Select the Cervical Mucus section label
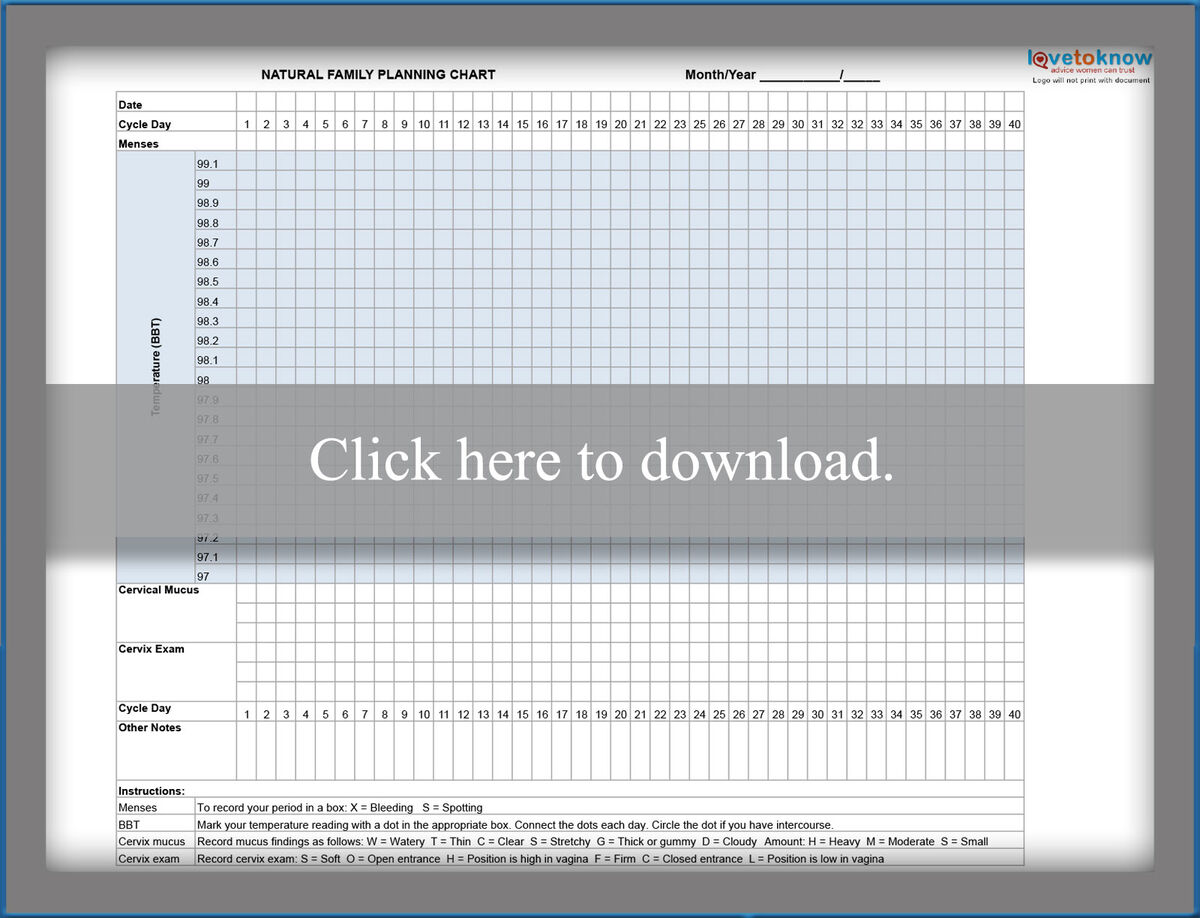Viewport: 1200px width, 918px height. 158,590
